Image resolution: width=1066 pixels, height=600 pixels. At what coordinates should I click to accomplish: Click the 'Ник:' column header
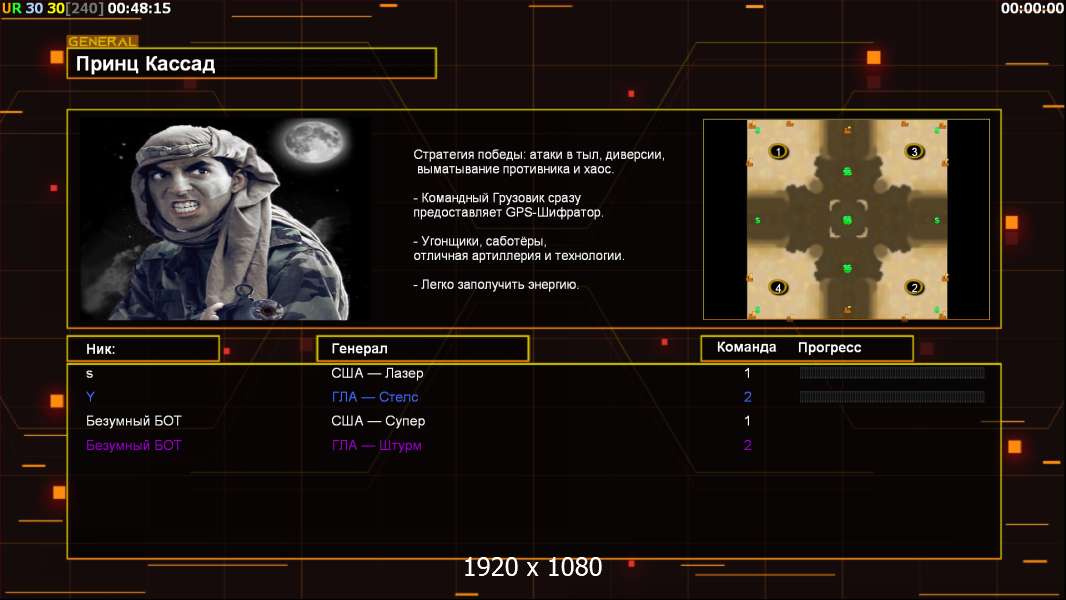[x=143, y=349]
